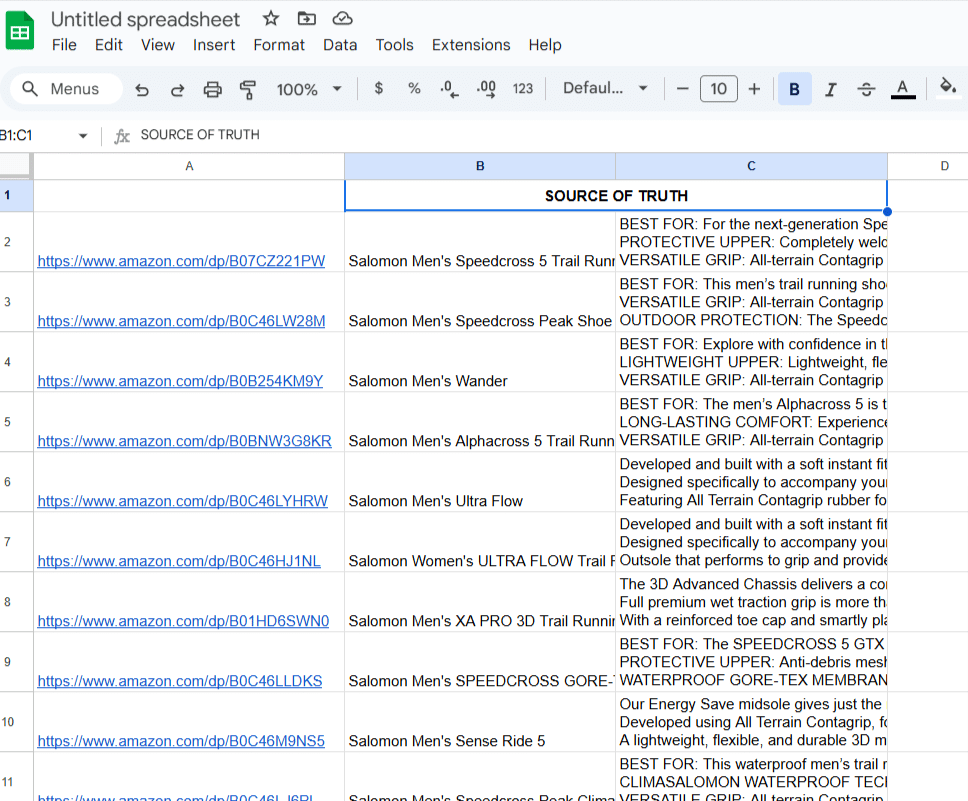Check the cloud document status icon
Image resolution: width=968 pixels, height=801 pixels.
(342, 19)
